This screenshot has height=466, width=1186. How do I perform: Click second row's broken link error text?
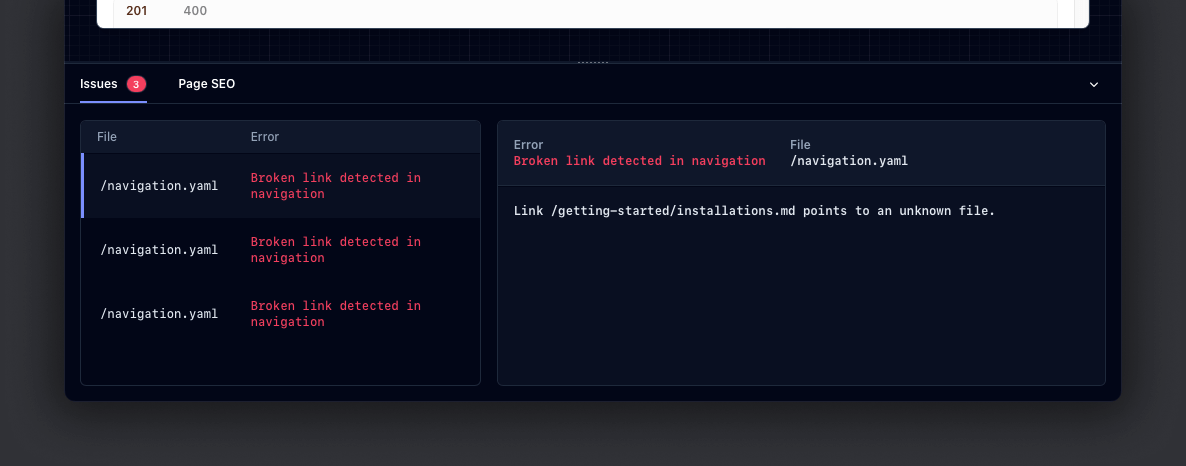click(x=335, y=250)
